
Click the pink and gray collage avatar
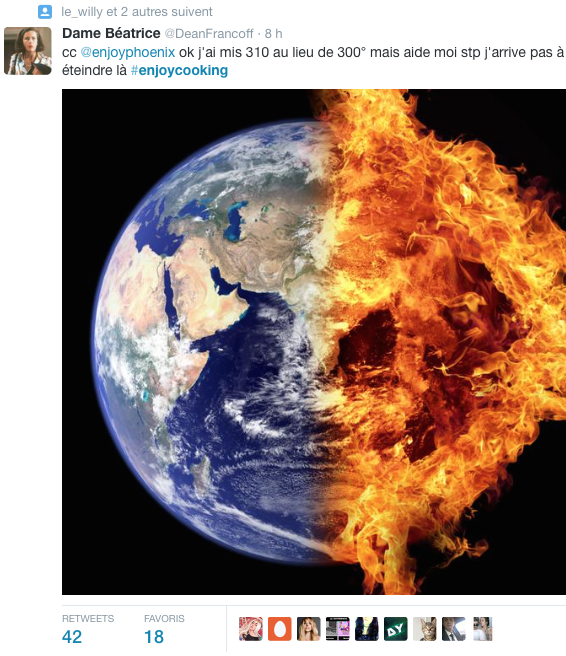[338, 629]
